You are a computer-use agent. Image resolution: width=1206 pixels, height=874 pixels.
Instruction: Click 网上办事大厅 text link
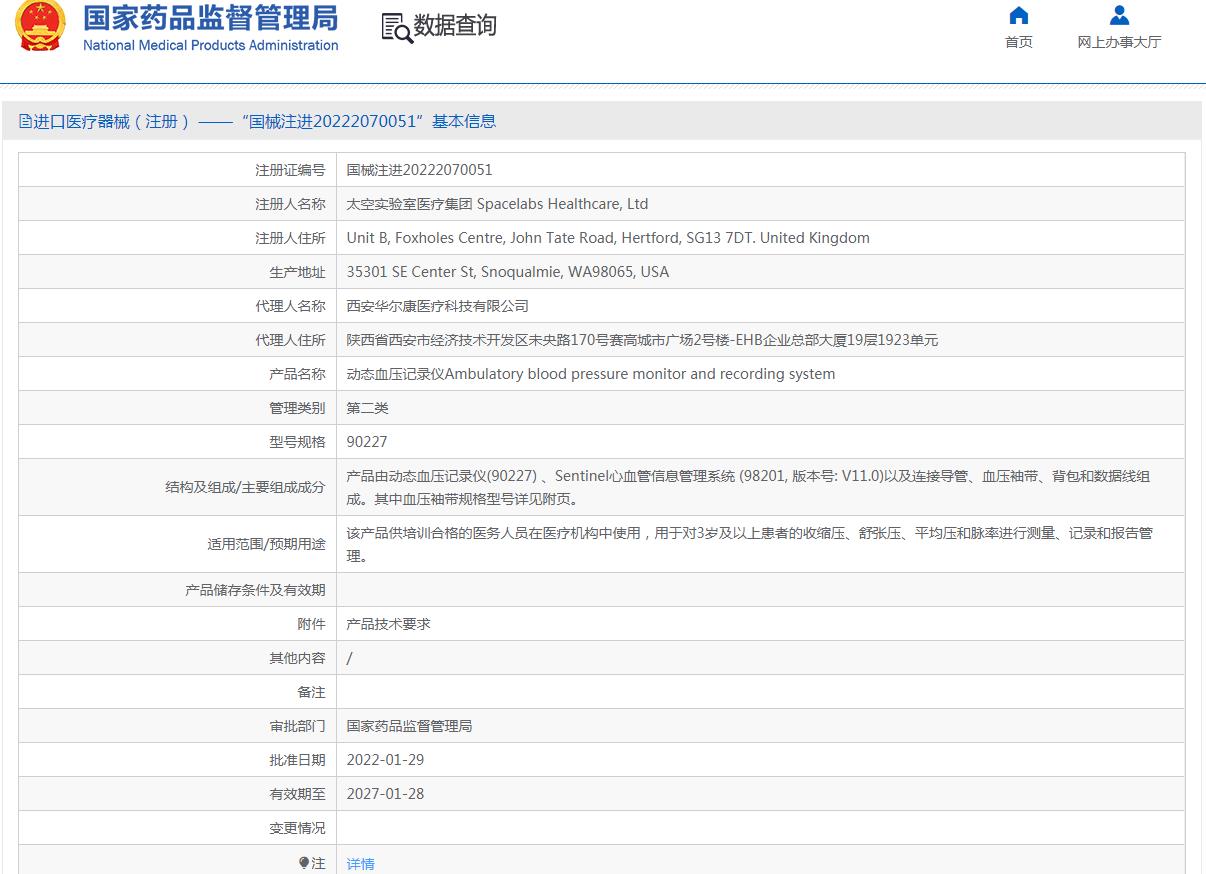[x=1119, y=42]
